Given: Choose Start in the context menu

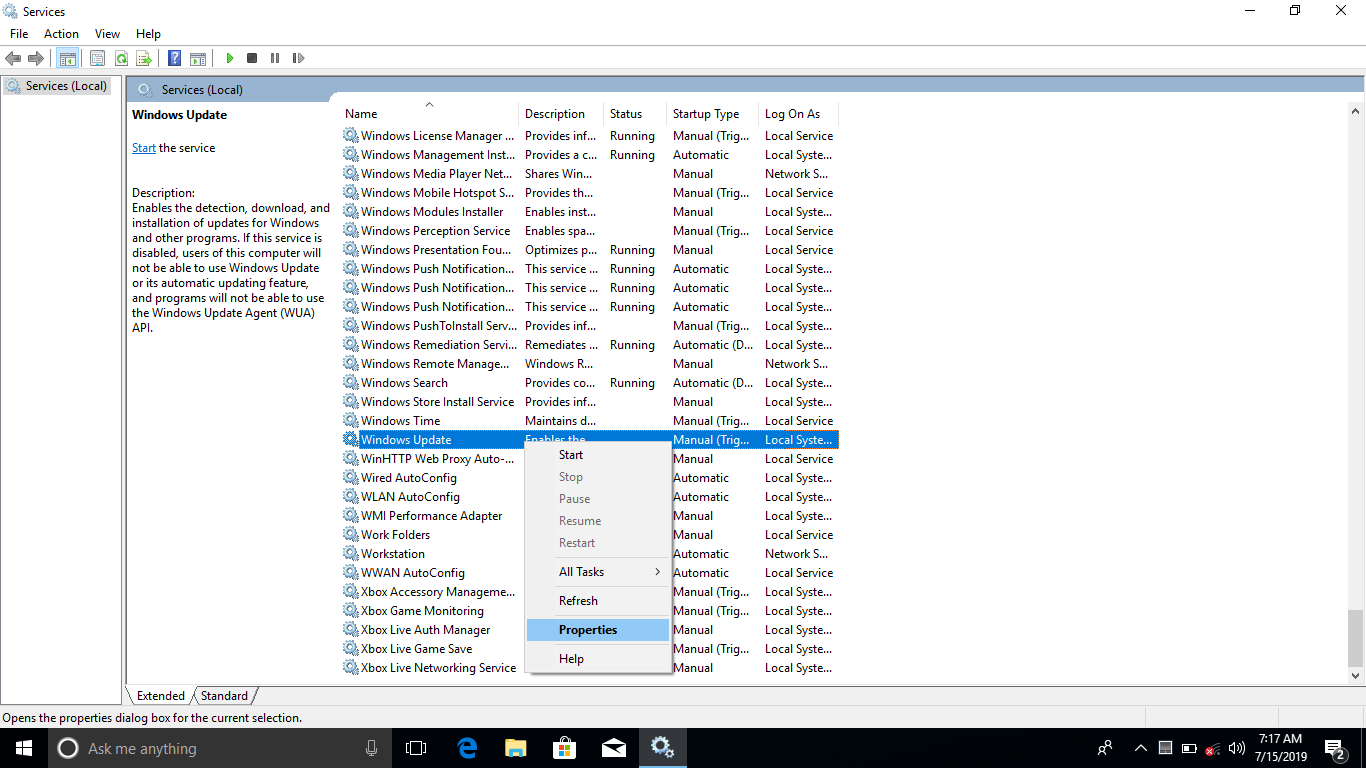Looking at the screenshot, I should point(598,455).
